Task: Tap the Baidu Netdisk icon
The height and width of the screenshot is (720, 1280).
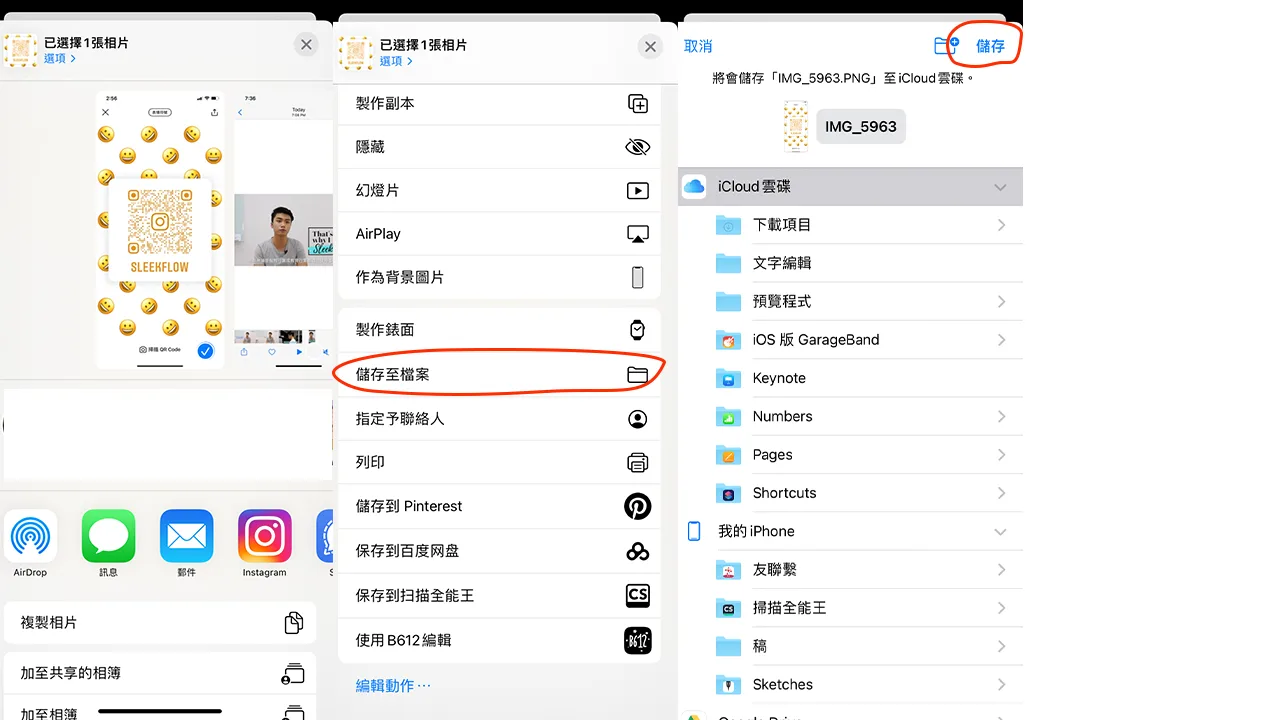Action: coord(637,551)
